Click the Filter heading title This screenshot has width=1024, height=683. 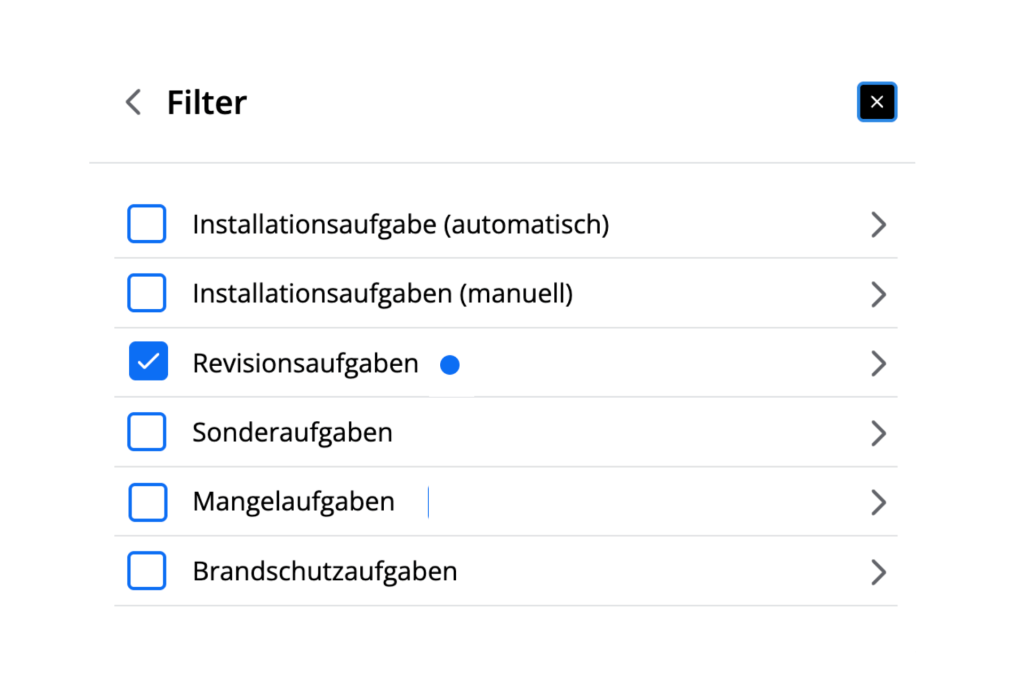click(206, 102)
